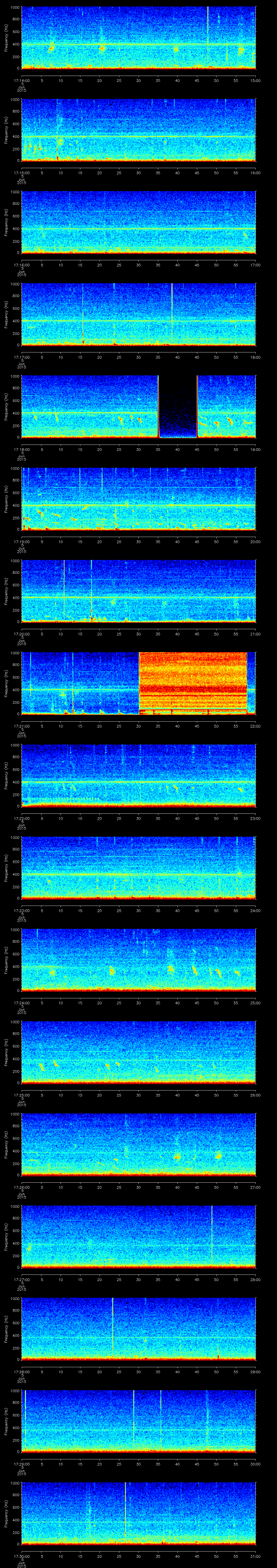Click the 17:21:00 start time label
Screen dimensions: 277x1568
[x=22, y=726]
